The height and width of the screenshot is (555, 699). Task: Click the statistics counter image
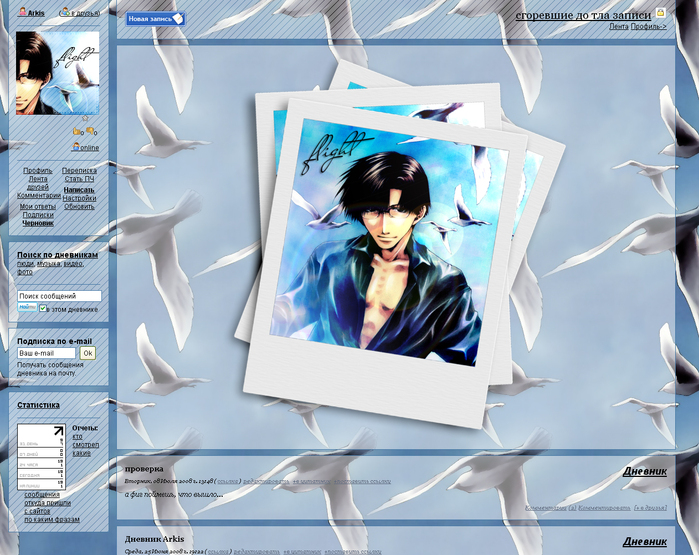tap(41, 457)
